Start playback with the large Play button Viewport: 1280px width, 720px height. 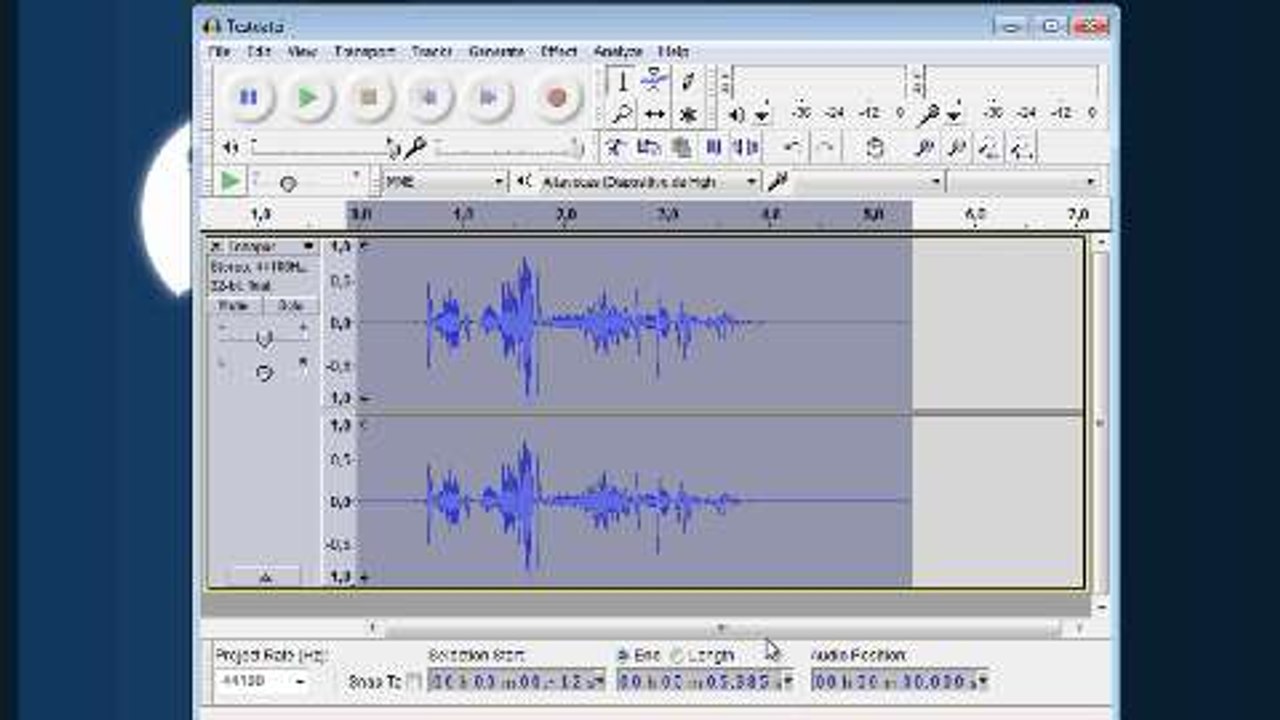point(308,97)
